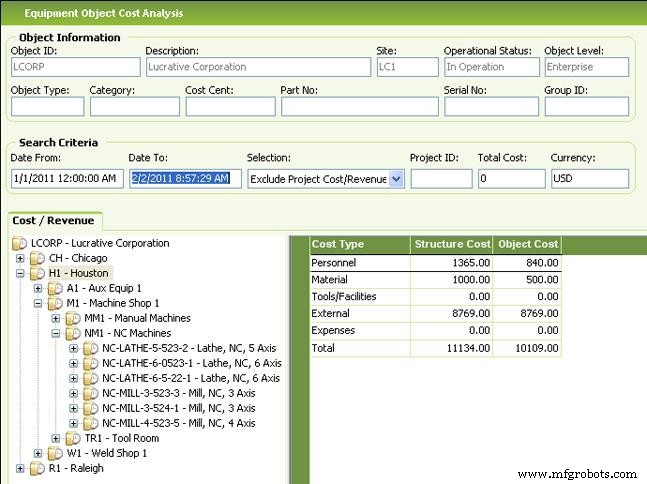Viewport: 647px width, 484px height.
Task: Click the folder icon next to W1 - Weld Shop 1
Action: click(55, 453)
